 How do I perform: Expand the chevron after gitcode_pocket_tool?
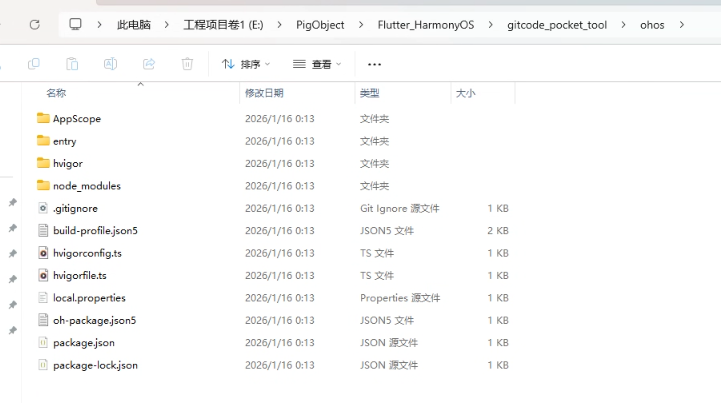click(623, 25)
